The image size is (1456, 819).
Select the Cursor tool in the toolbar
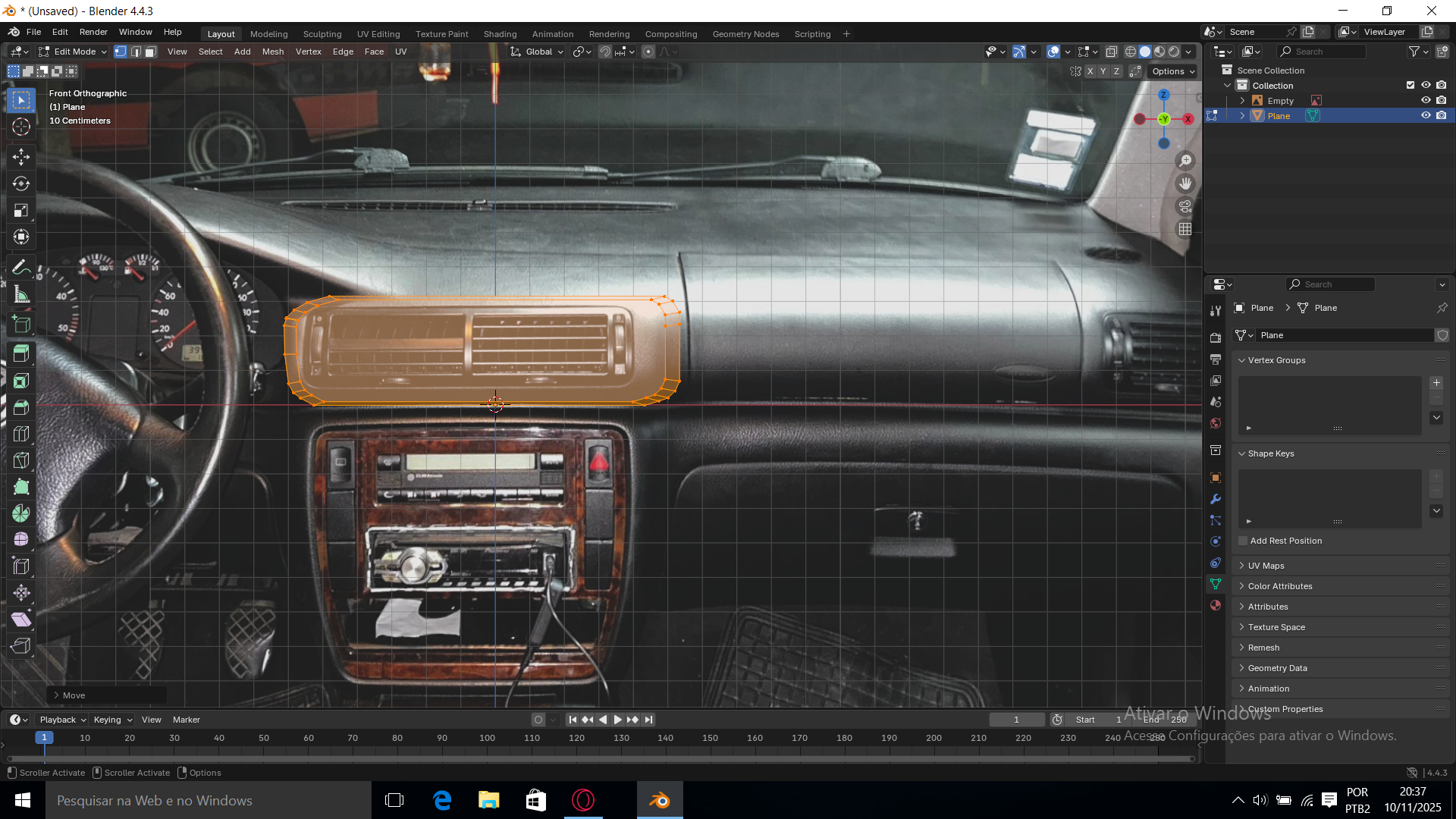(x=21, y=127)
